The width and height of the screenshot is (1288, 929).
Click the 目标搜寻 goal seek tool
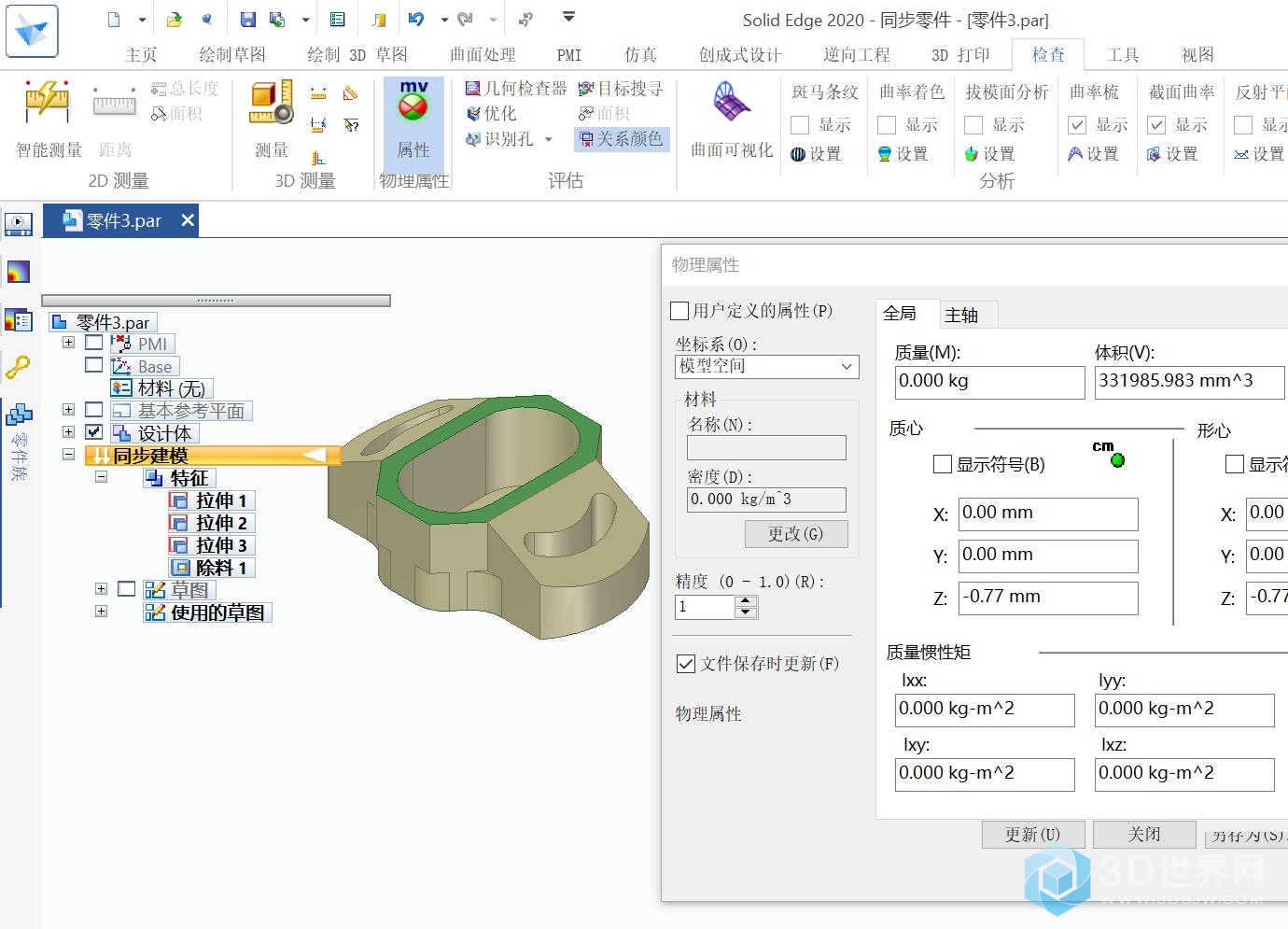pyautogui.click(x=621, y=89)
